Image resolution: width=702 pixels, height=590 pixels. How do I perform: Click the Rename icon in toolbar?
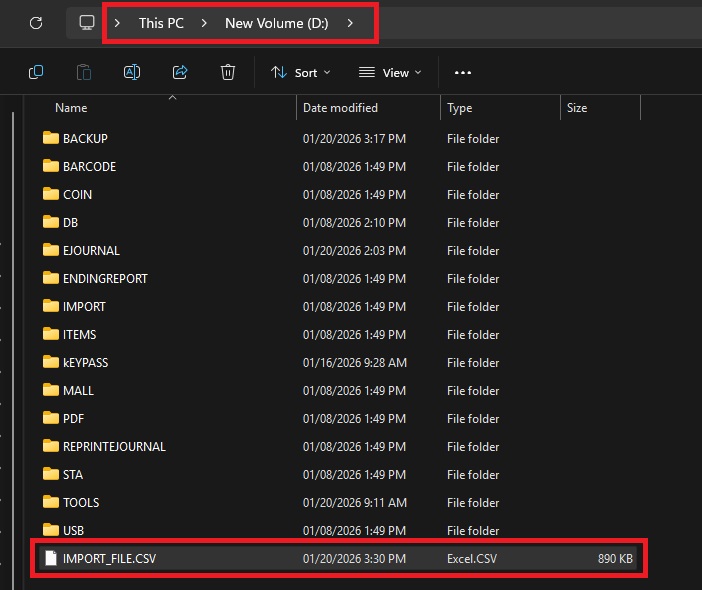pyautogui.click(x=132, y=72)
